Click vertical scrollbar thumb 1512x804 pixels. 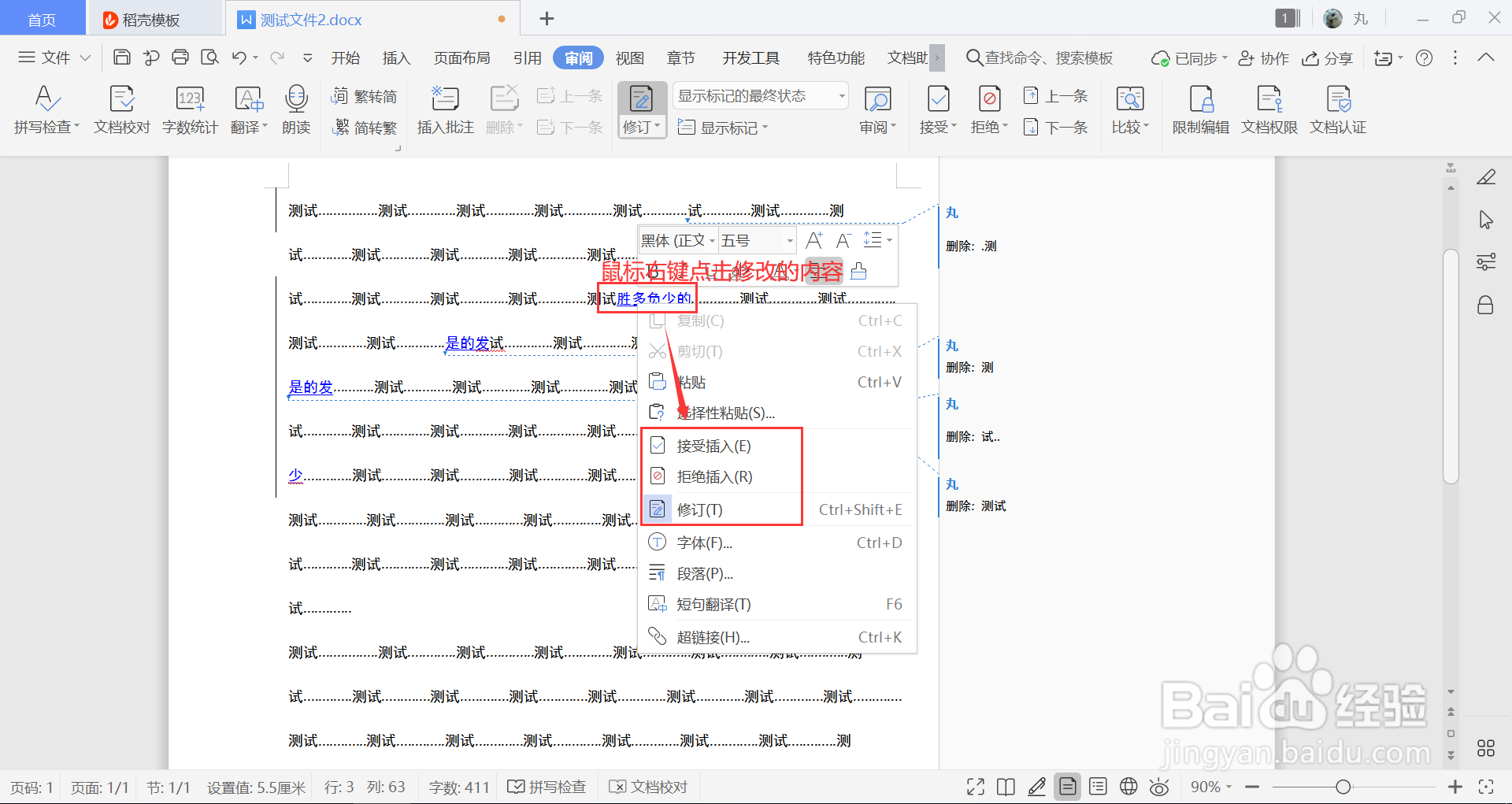pos(1451,366)
